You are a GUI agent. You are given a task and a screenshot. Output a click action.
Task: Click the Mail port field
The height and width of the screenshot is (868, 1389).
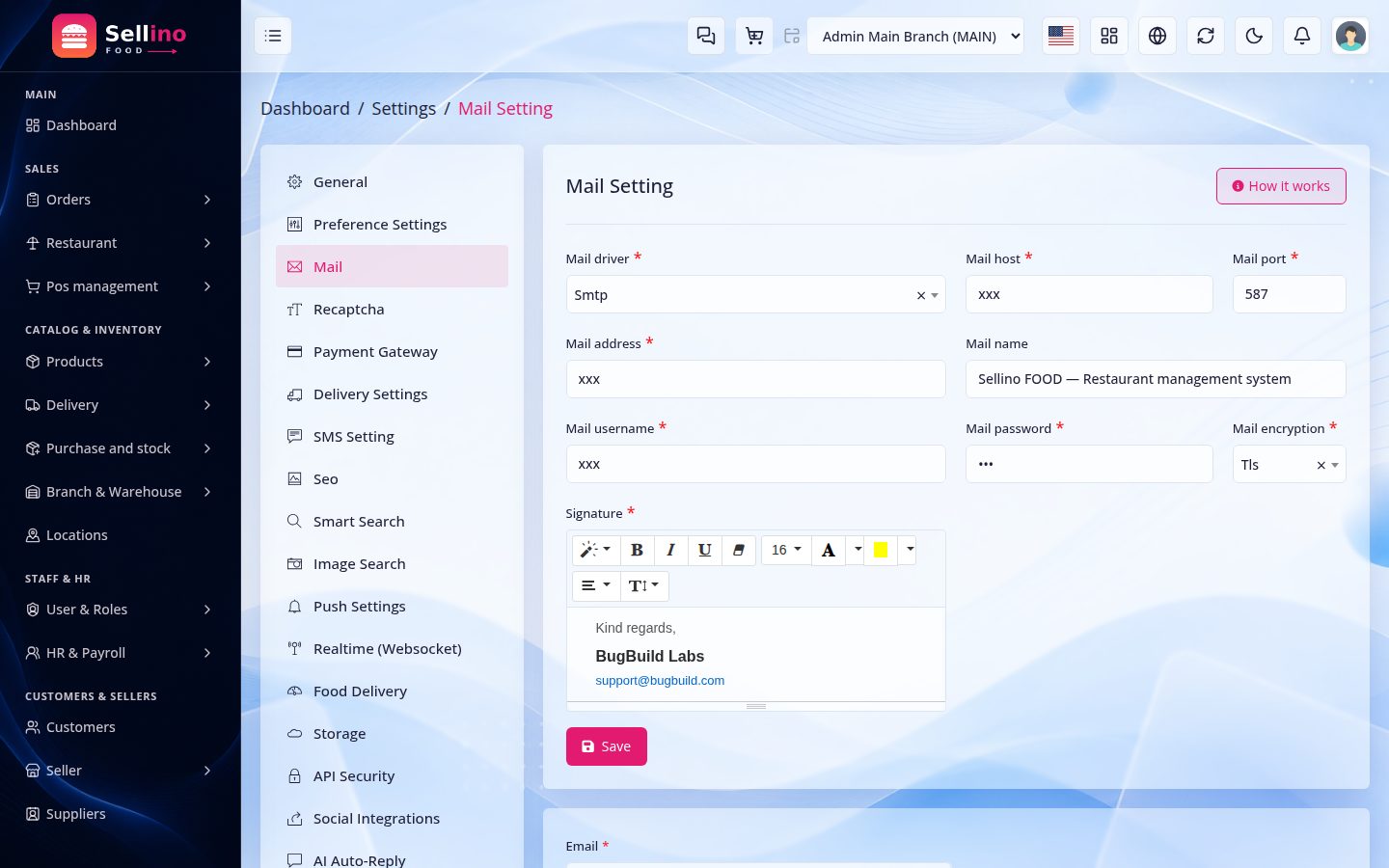1289,294
